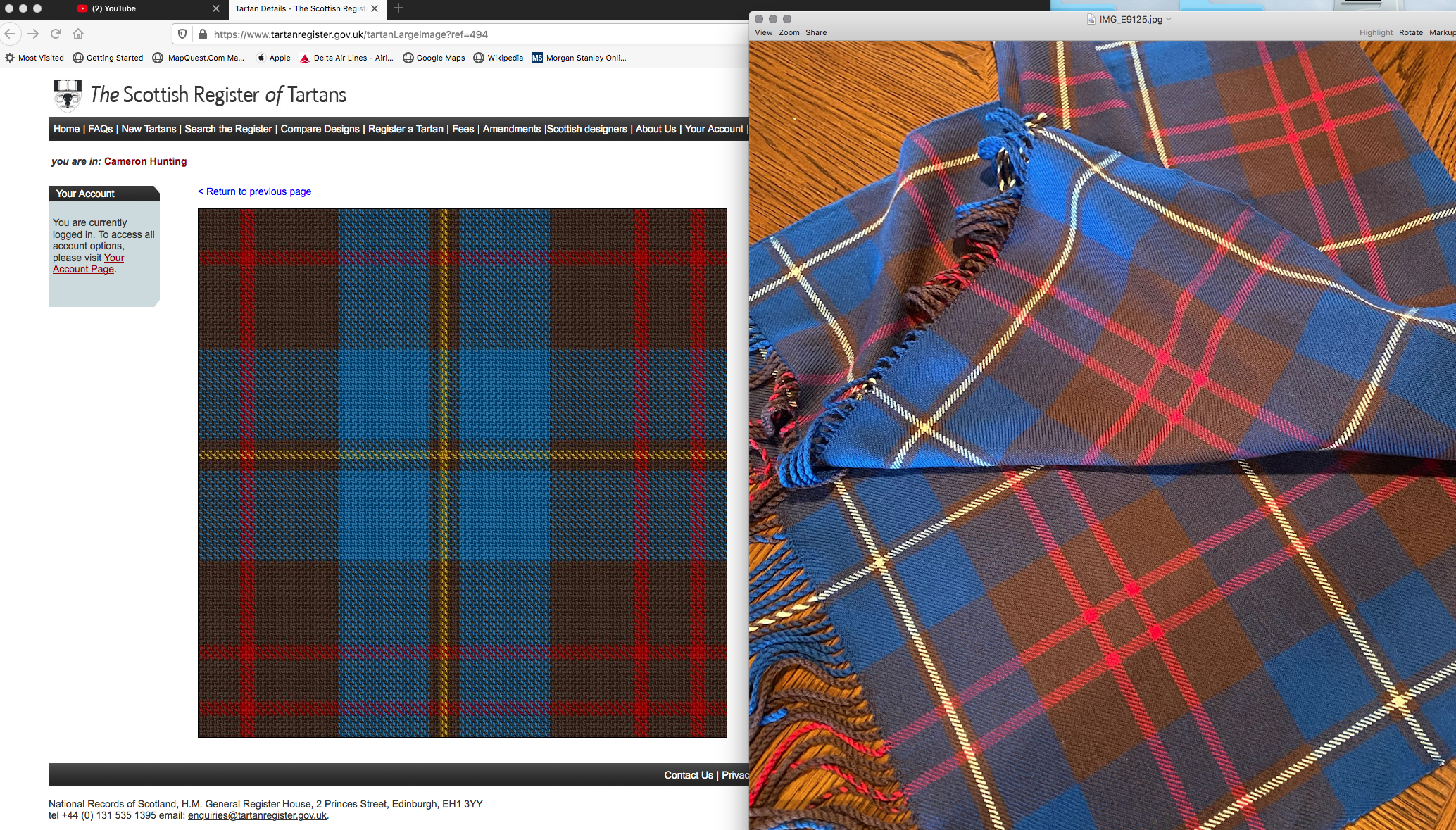Open IMG_E9125.jpg title dropdown chevron
The width and height of the screenshot is (1456, 830).
(x=1169, y=19)
